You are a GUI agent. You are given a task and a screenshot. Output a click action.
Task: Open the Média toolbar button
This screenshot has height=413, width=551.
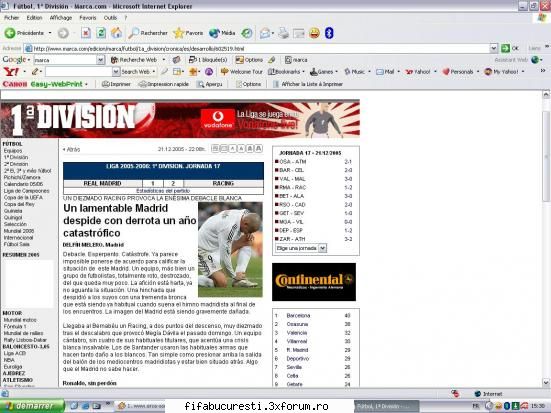pos(222,33)
